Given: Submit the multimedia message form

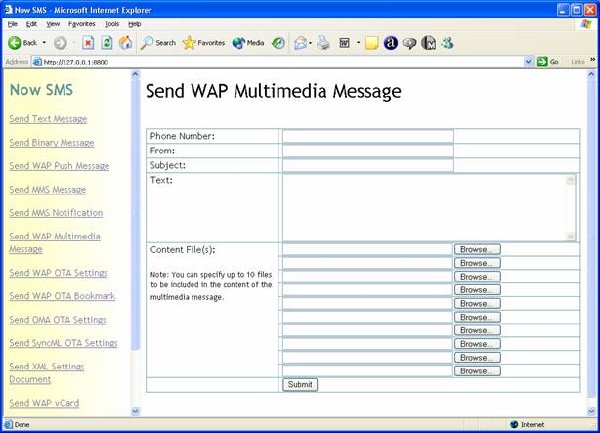Looking at the screenshot, I should click(300, 385).
